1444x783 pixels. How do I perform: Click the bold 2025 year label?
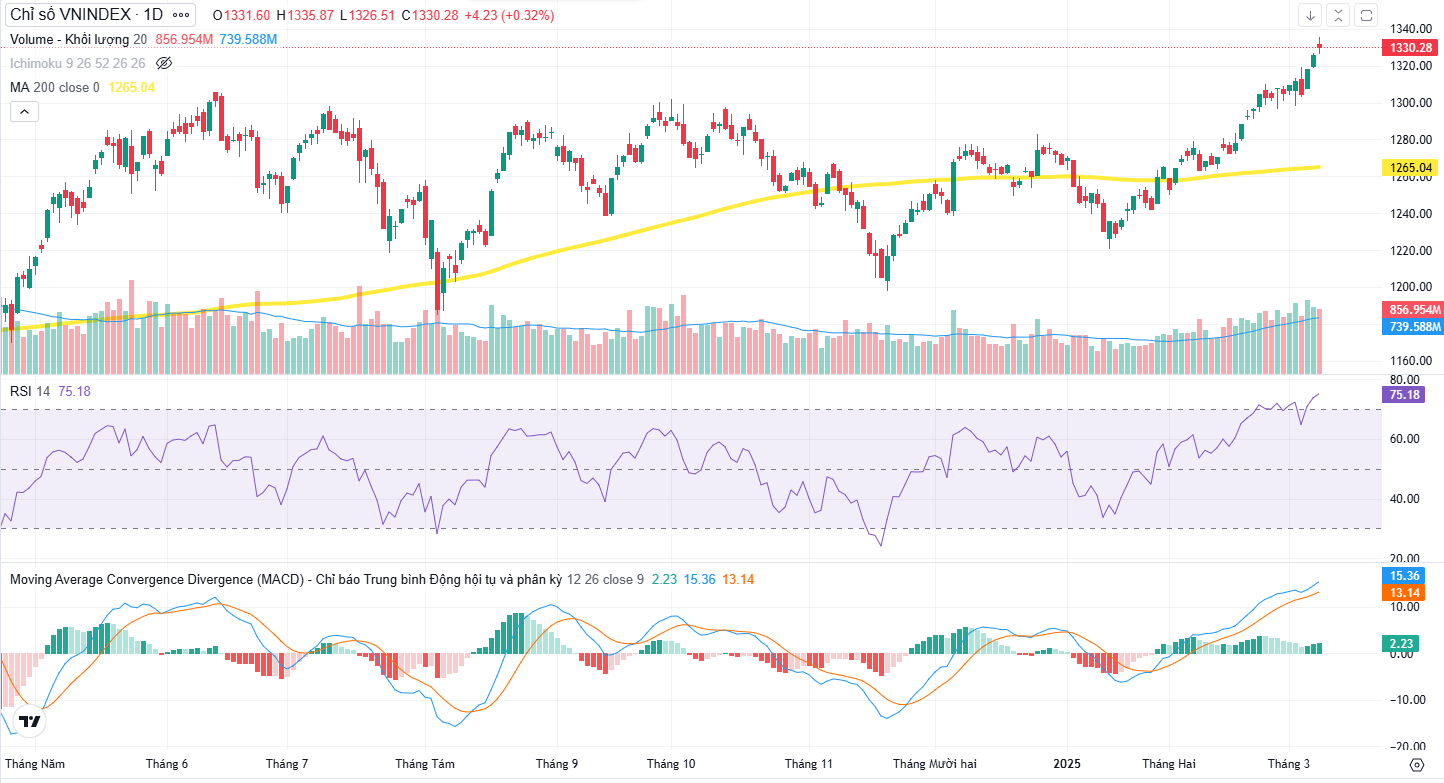(x=1067, y=764)
